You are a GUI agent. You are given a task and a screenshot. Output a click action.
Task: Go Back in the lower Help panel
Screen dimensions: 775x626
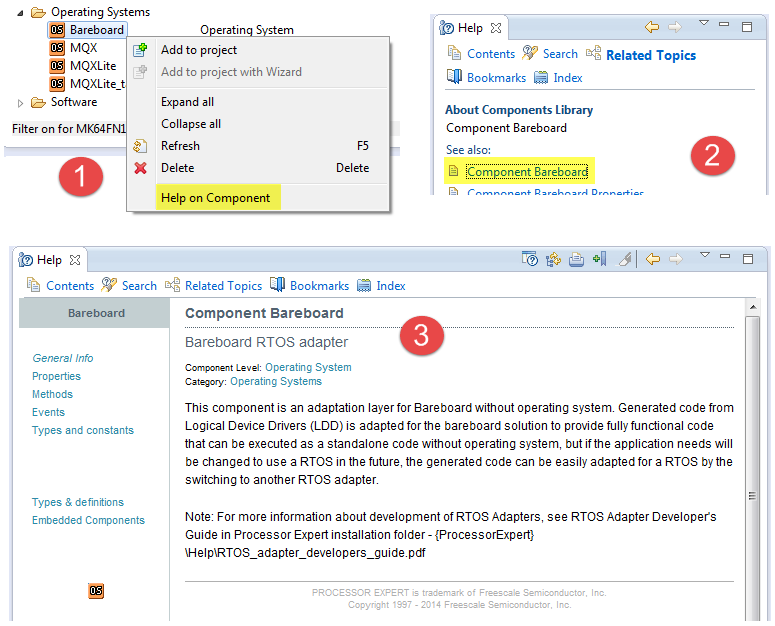[x=653, y=258]
